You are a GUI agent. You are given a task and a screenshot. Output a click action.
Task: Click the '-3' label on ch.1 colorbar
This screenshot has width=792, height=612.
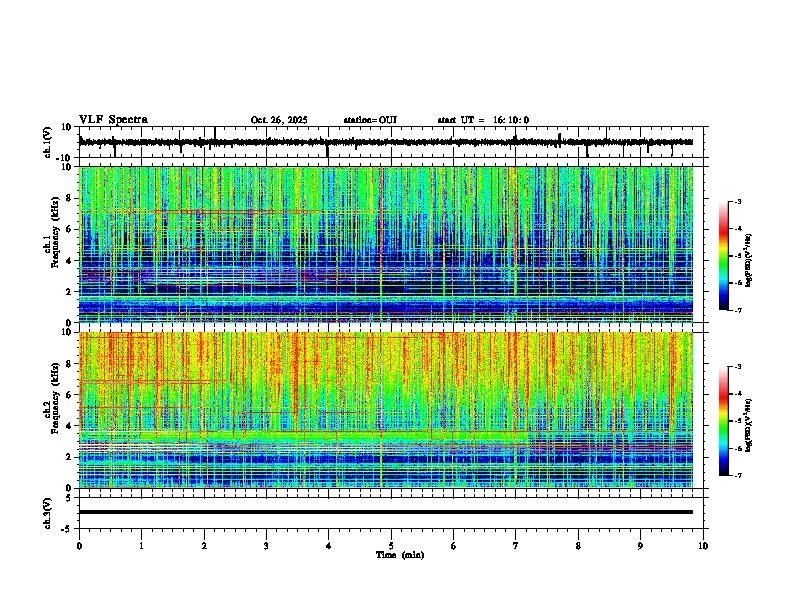[737, 202]
